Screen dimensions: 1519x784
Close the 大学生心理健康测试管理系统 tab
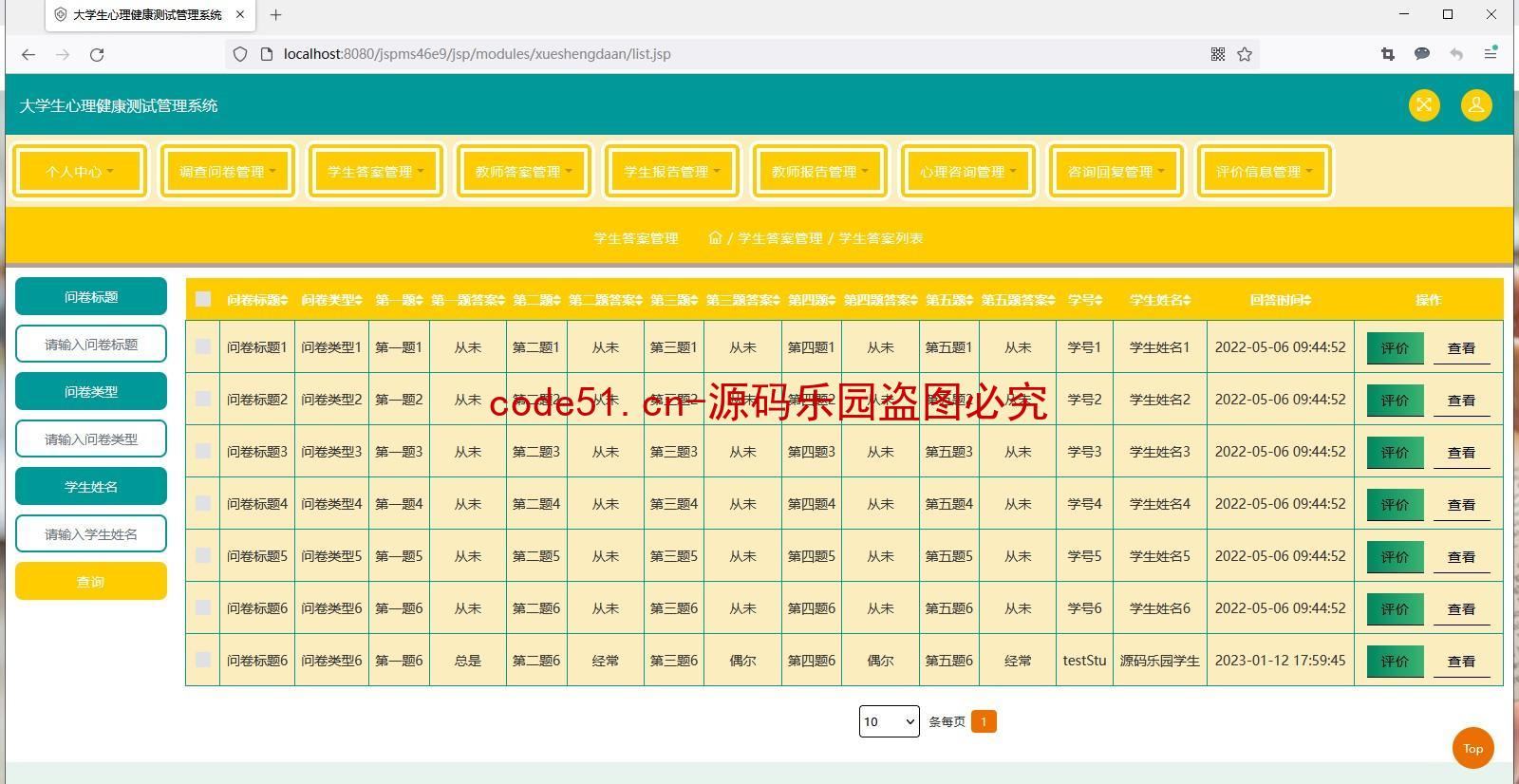point(240,14)
